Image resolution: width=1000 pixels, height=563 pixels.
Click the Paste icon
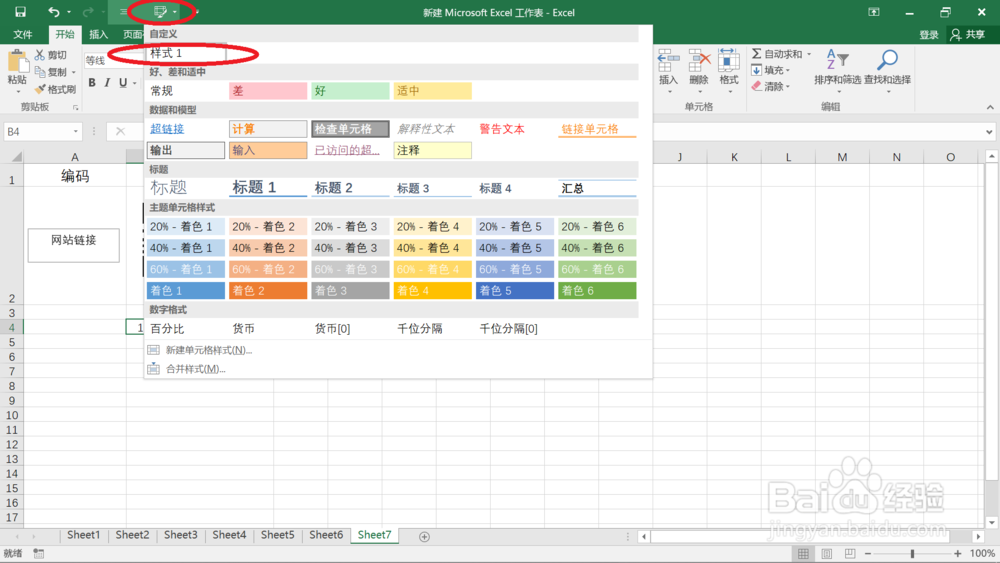pos(17,62)
